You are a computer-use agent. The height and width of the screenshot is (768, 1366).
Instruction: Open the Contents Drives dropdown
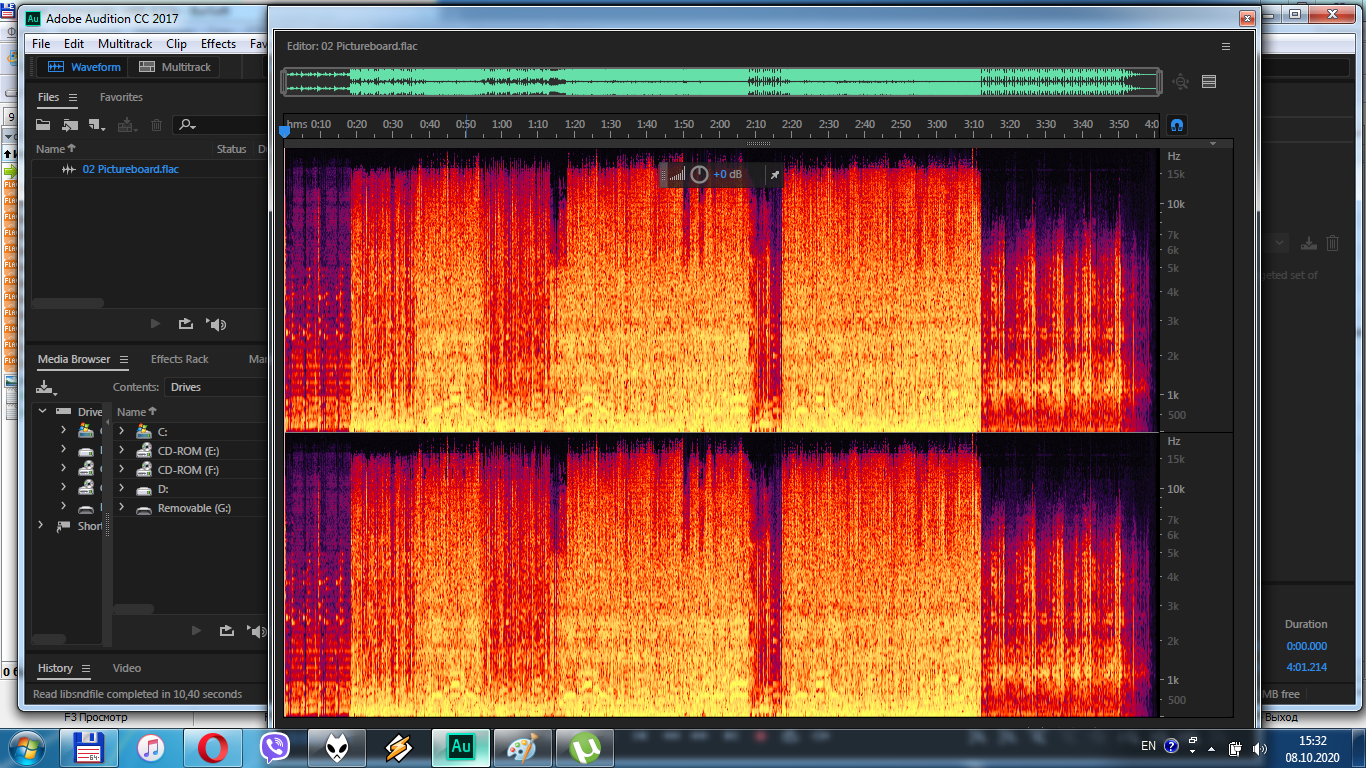[215, 387]
